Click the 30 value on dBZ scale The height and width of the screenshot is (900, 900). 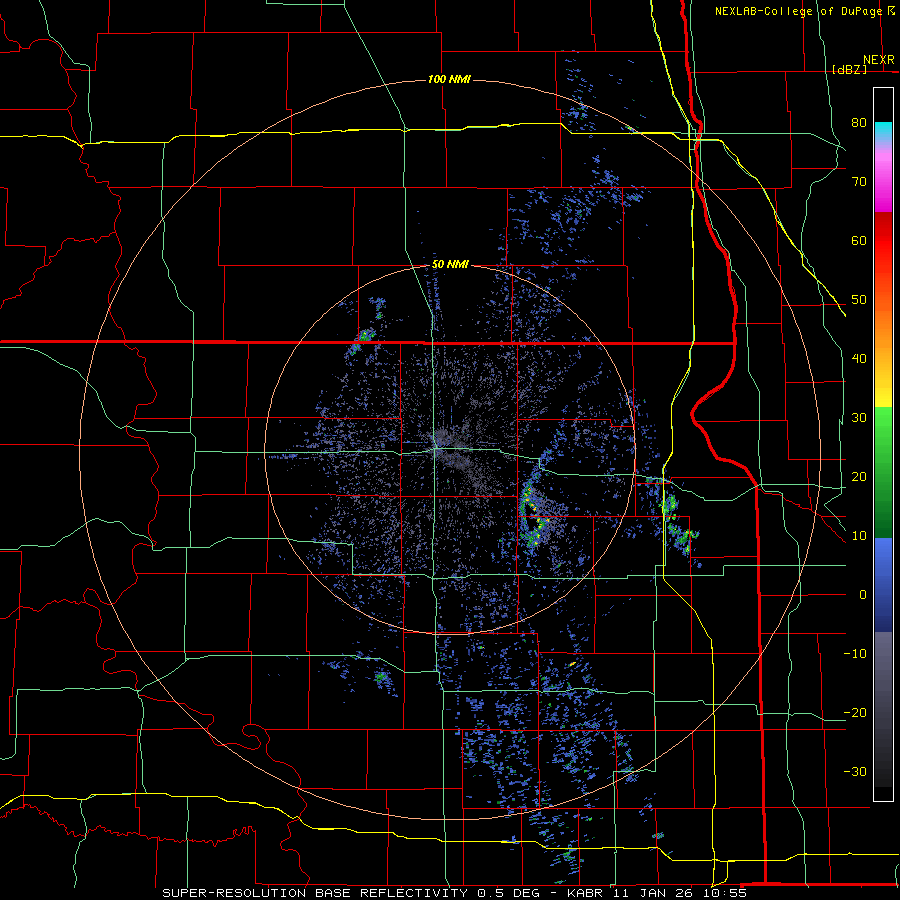coord(859,418)
